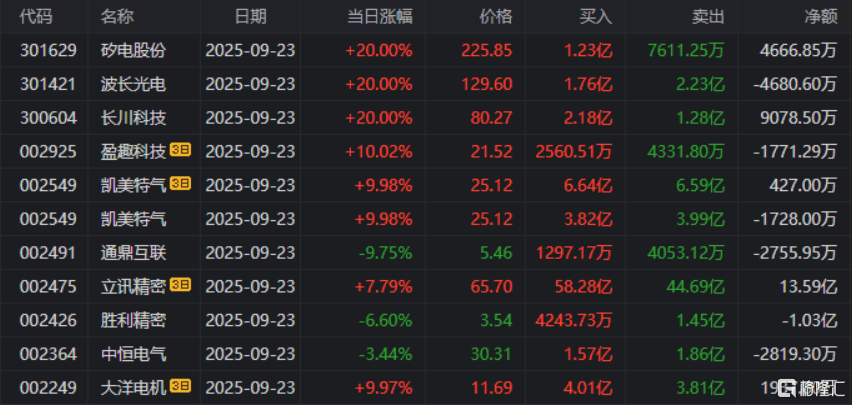Open stock code 301629
852x405 pixels.
(47, 50)
